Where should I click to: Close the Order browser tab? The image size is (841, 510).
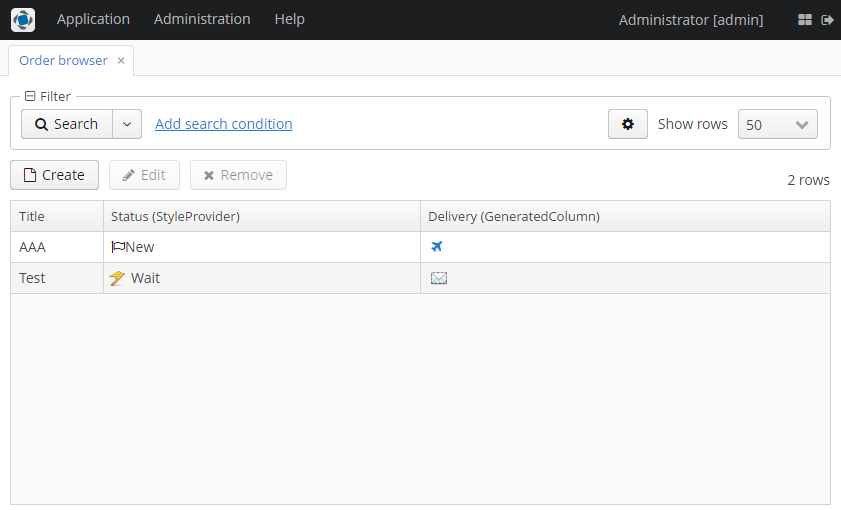(121, 60)
